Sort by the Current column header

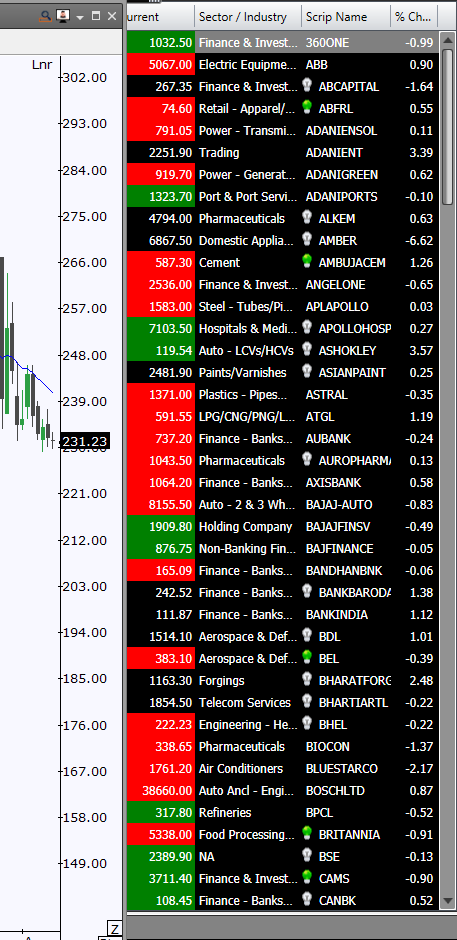[161, 17]
